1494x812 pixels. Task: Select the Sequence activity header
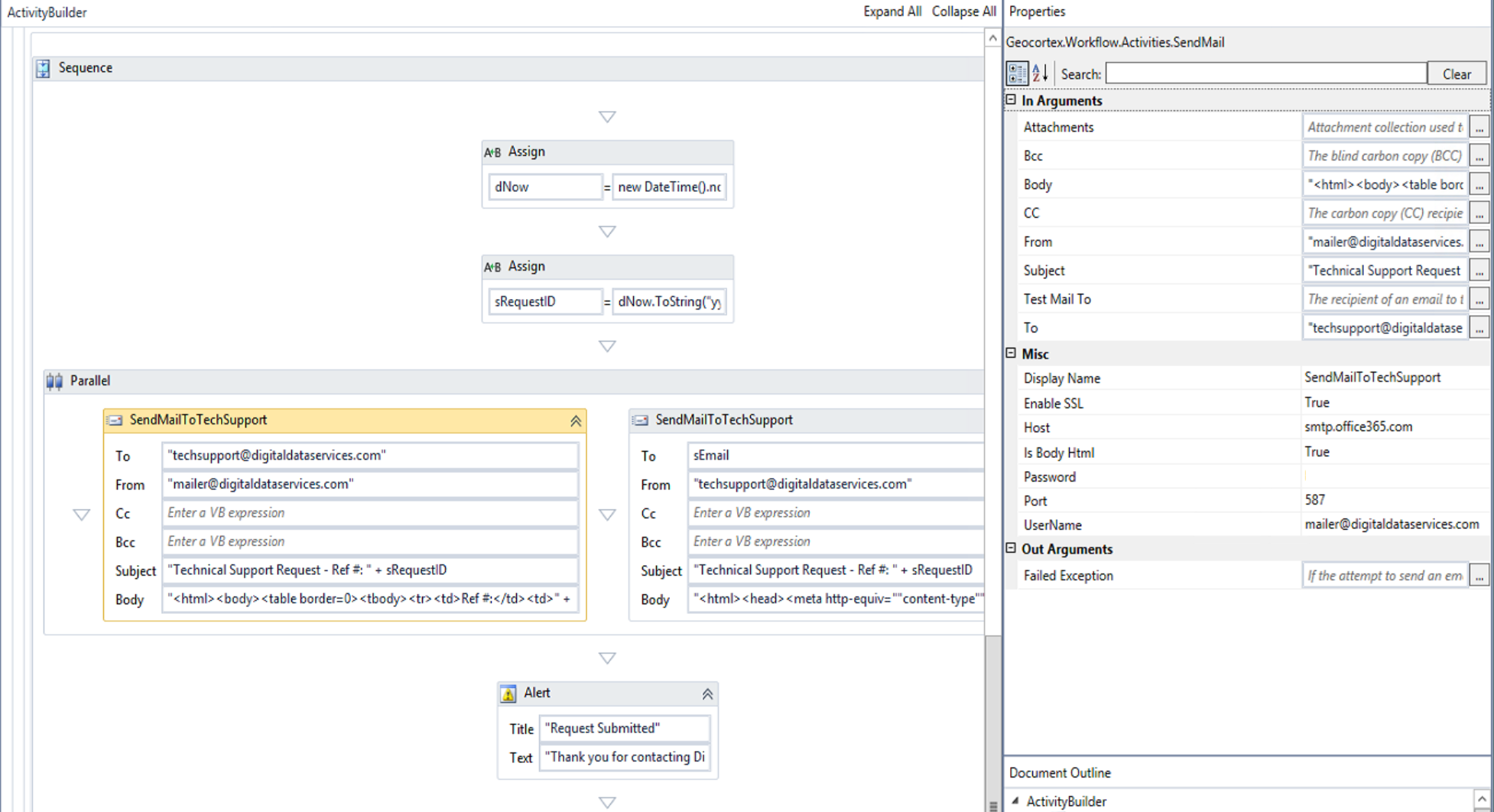point(508,68)
